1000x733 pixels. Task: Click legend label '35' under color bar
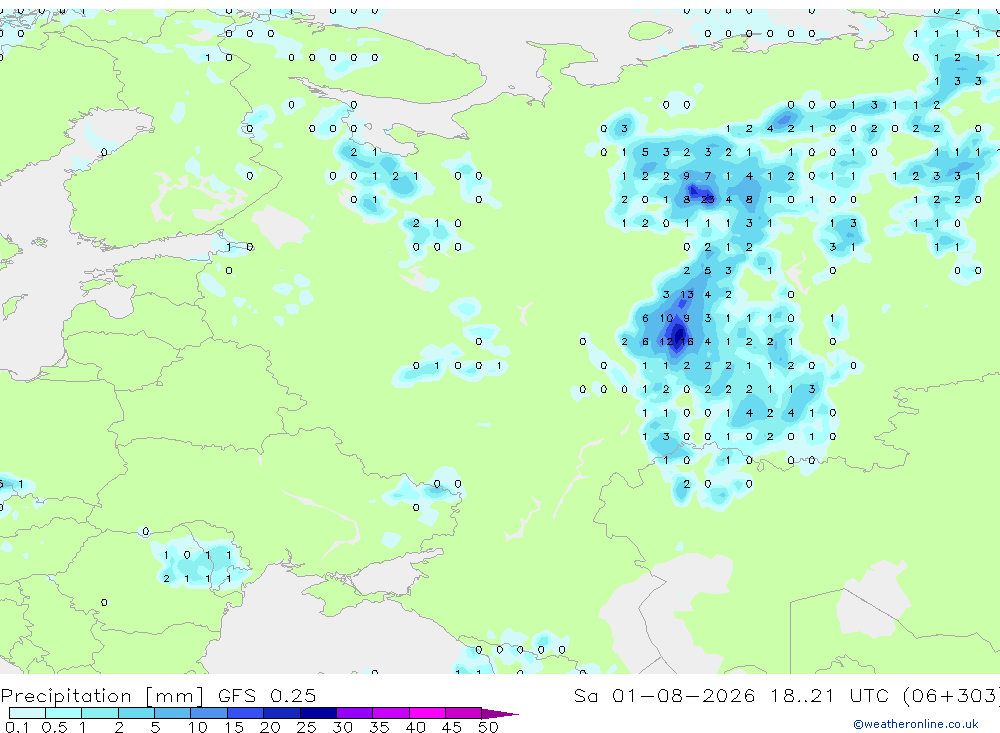coord(379,727)
